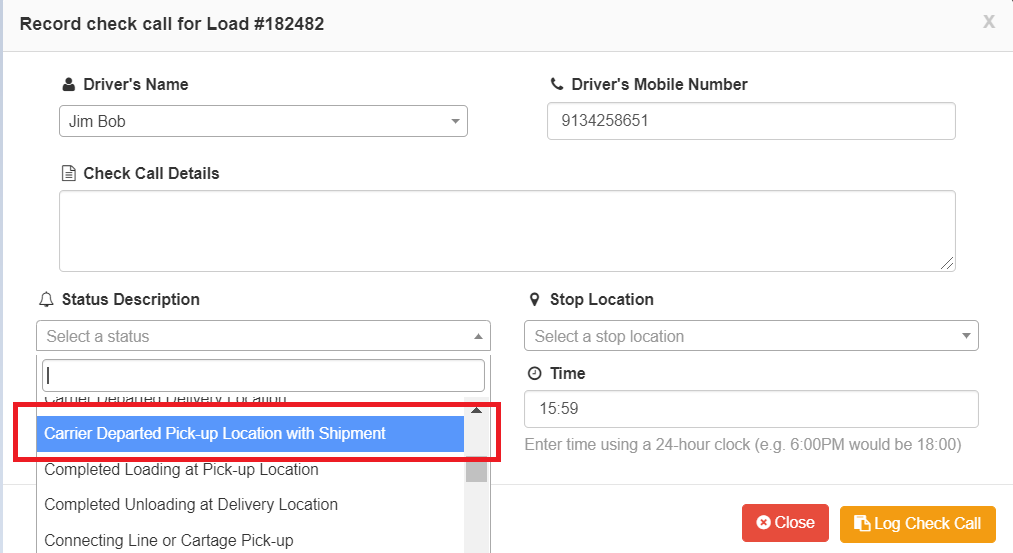1013x553 pixels.
Task: Collapse the Select a status dropdown
Action: point(263,336)
